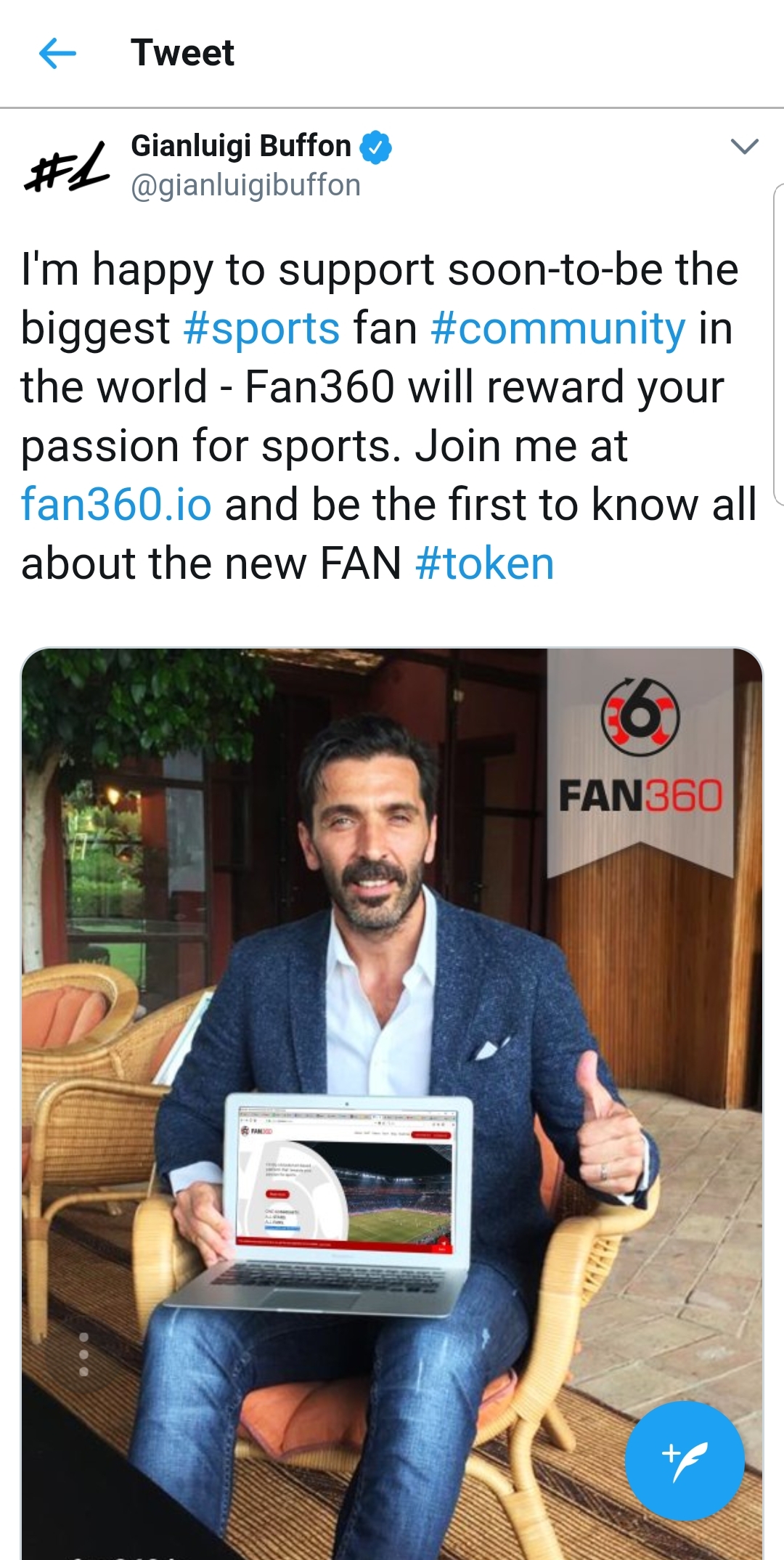Tap the laptop screen in the photo
The width and height of the screenshot is (784, 1560).
click(346, 1177)
